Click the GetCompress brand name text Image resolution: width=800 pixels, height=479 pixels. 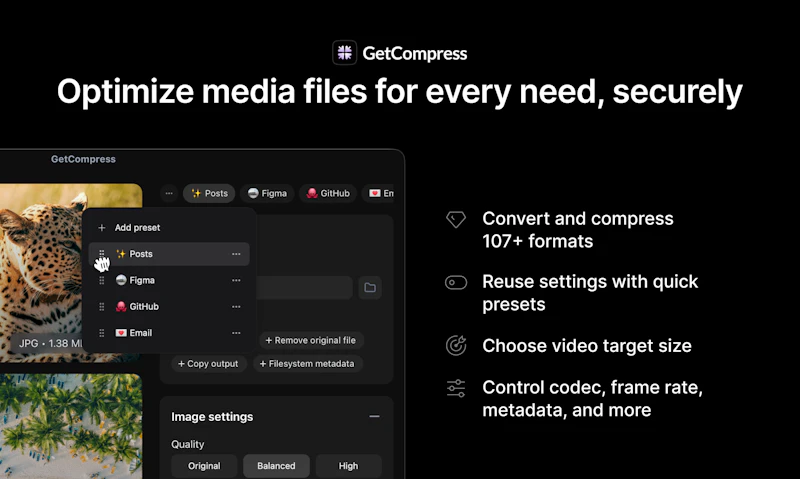coord(415,54)
